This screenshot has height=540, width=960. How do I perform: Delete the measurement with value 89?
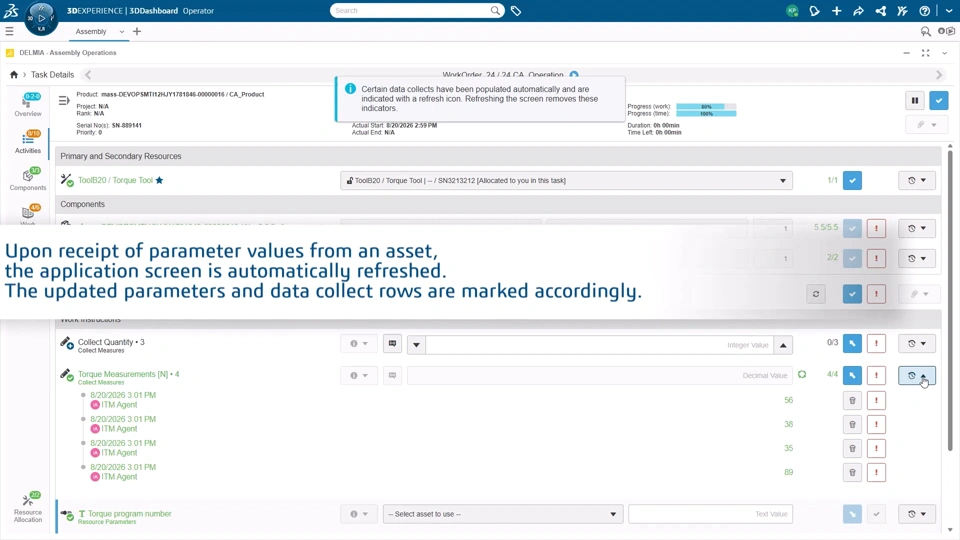click(852, 472)
